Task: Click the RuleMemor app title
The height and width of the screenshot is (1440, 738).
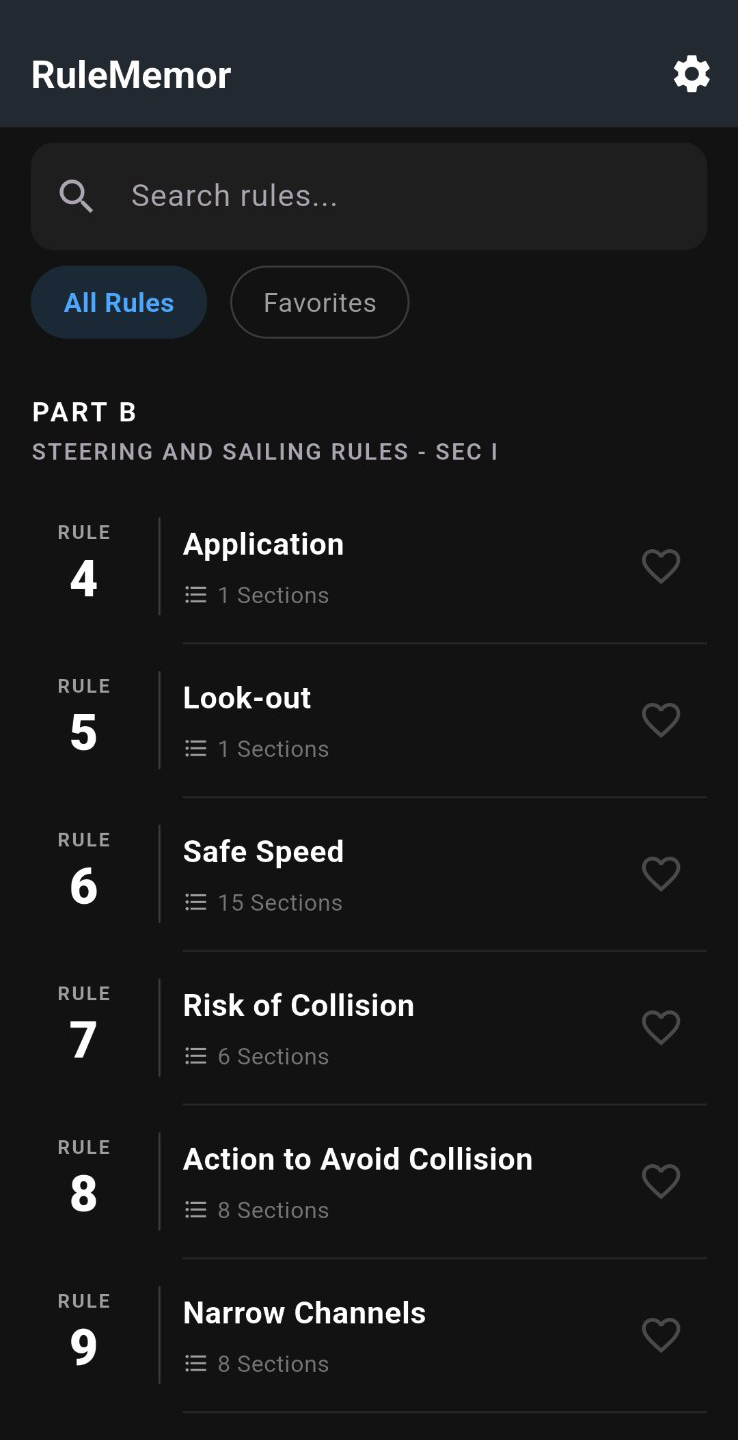Action: coord(131,75)
